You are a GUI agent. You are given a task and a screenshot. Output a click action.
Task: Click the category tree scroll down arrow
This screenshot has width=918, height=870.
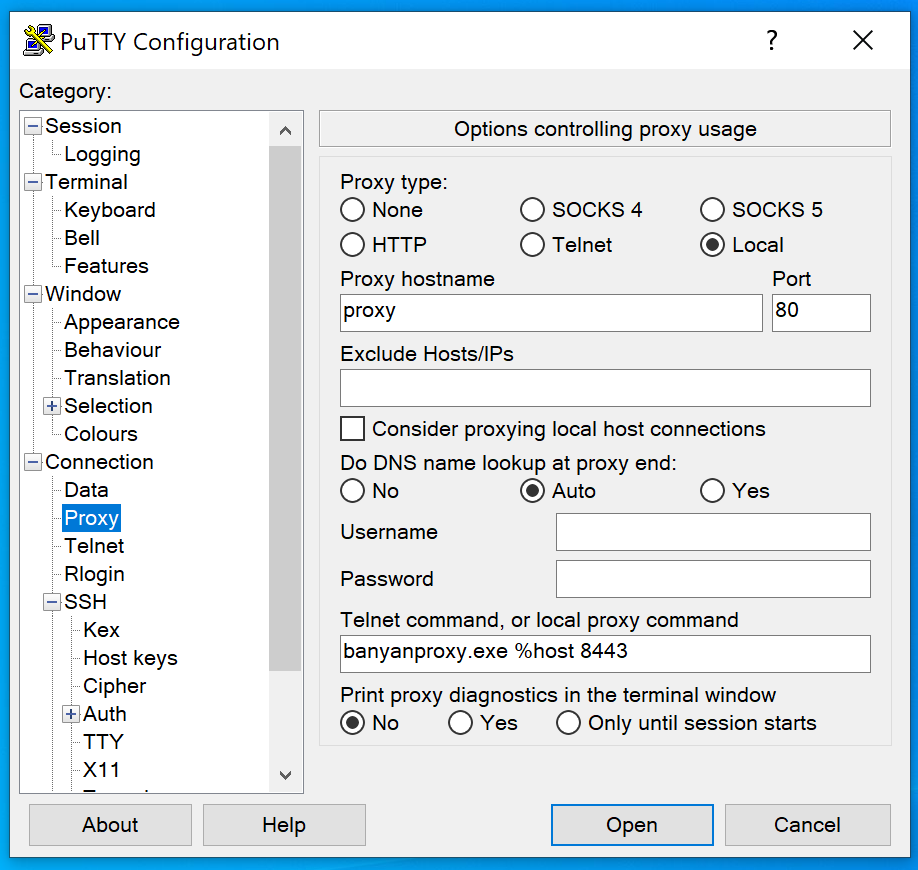pos(285,775)
